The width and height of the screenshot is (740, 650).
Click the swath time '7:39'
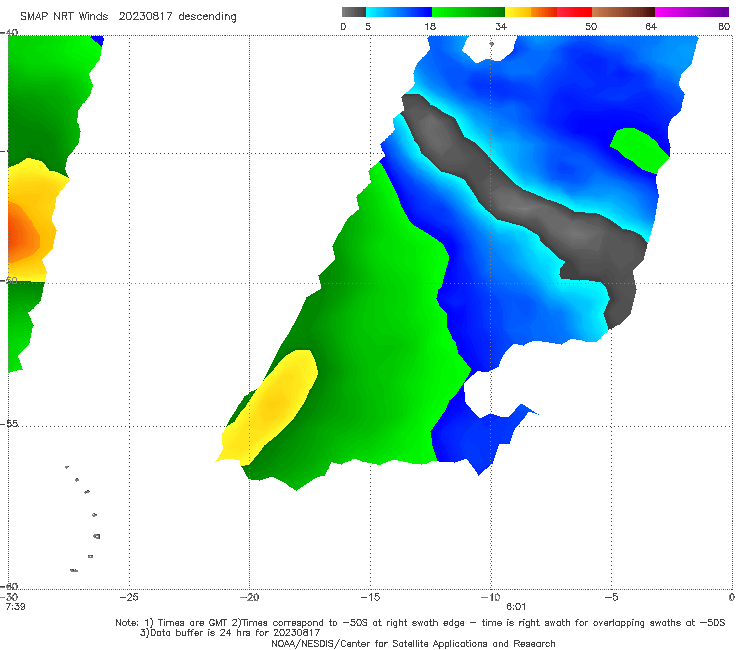16,607
